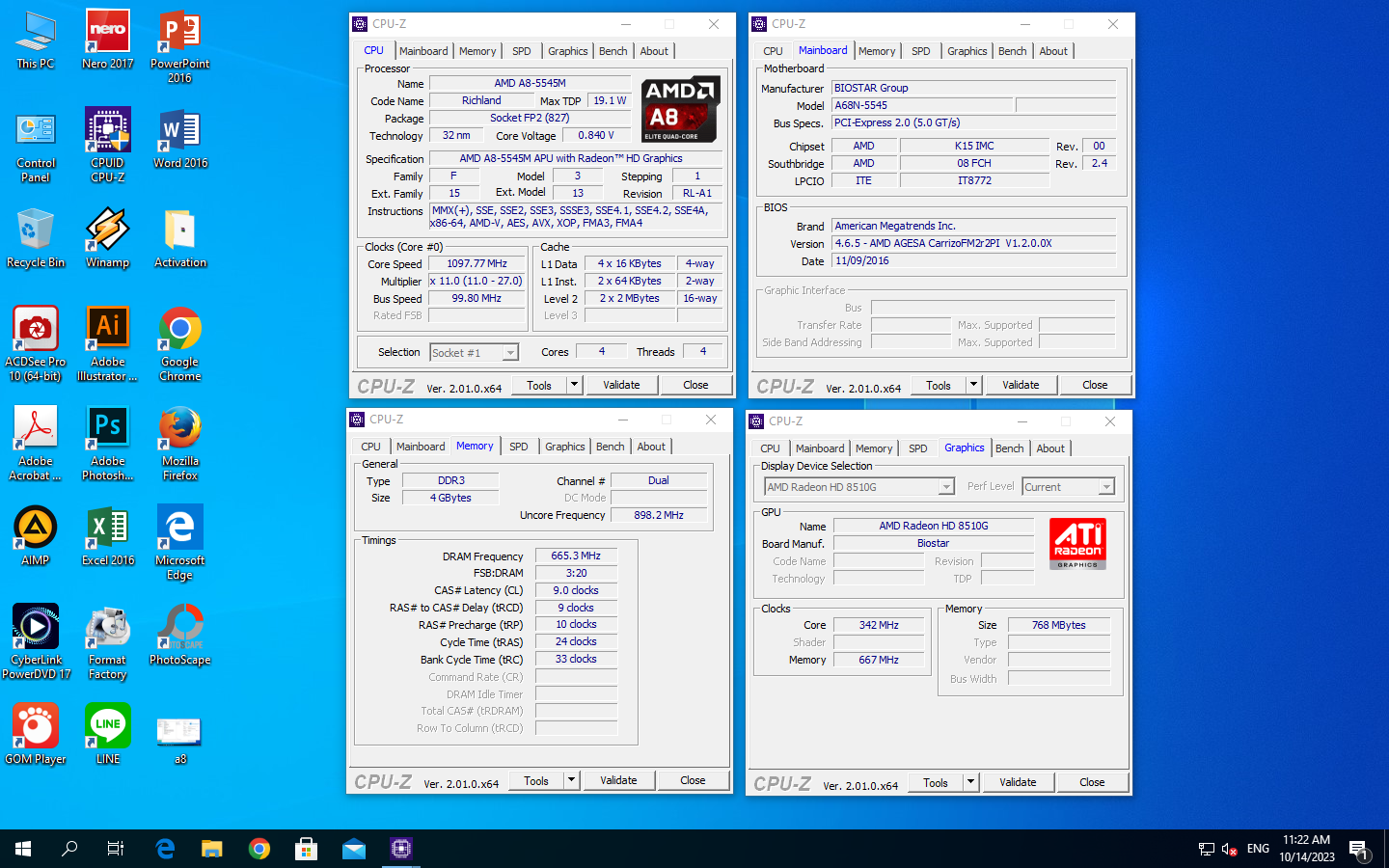
Task: Select the Adobe Illustrator desktop shortcut
Action: (x=108, y=344)
